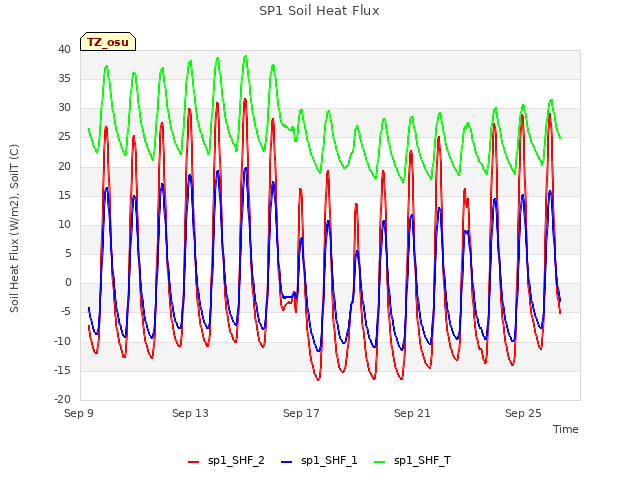Toggle the sp1_SHF_T legend entry

click(412, 461)
